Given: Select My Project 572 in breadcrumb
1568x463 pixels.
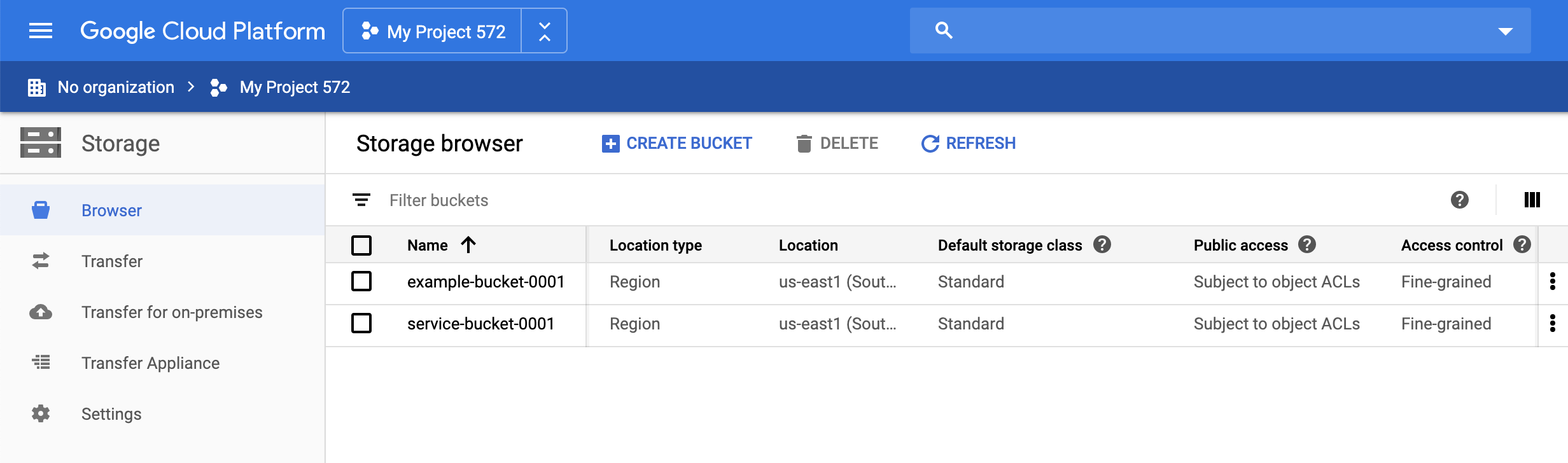Looking at the screenshot, I should pos(295,87).
